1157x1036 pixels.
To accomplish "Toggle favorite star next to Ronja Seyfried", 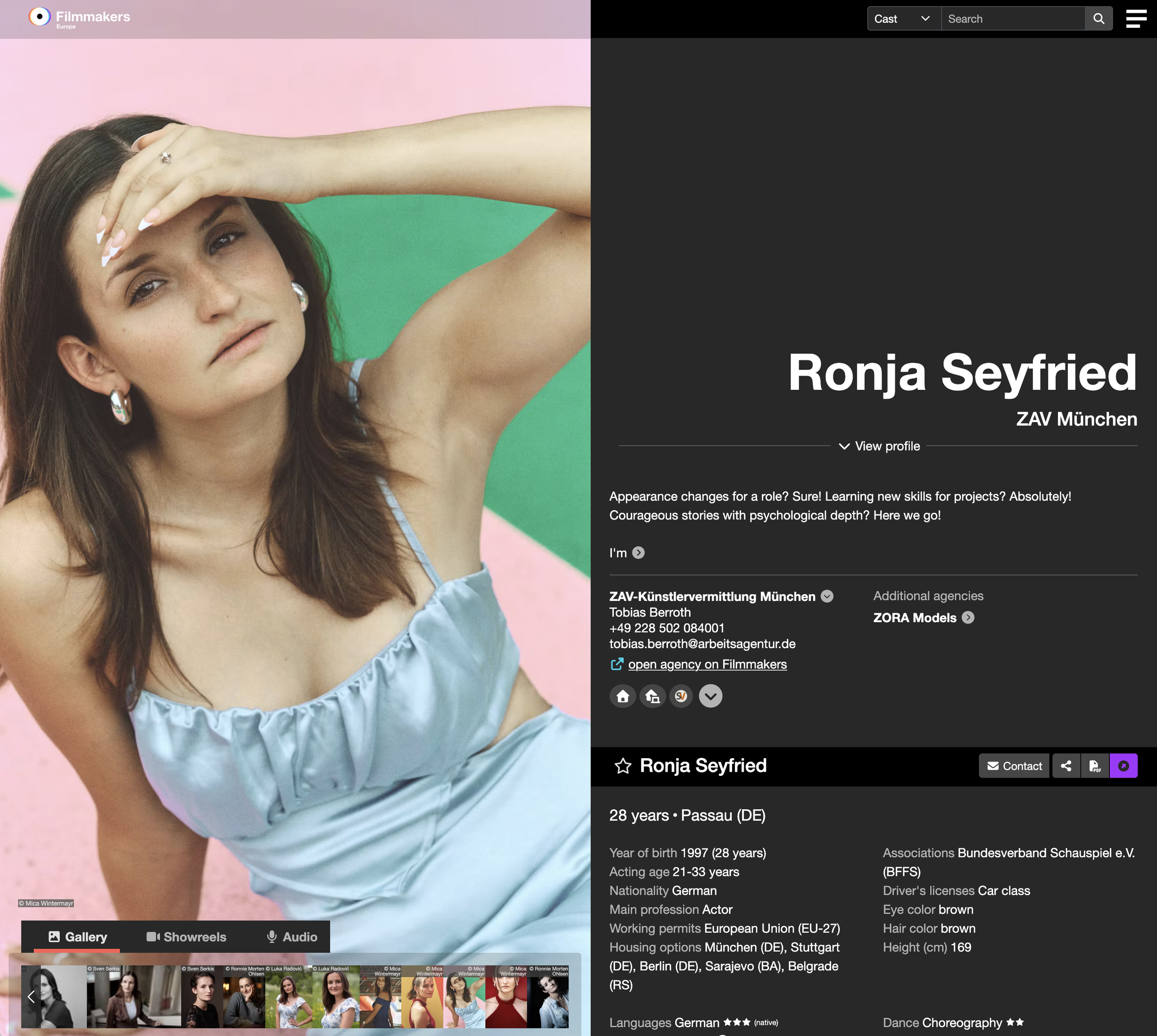I will 622,766.
